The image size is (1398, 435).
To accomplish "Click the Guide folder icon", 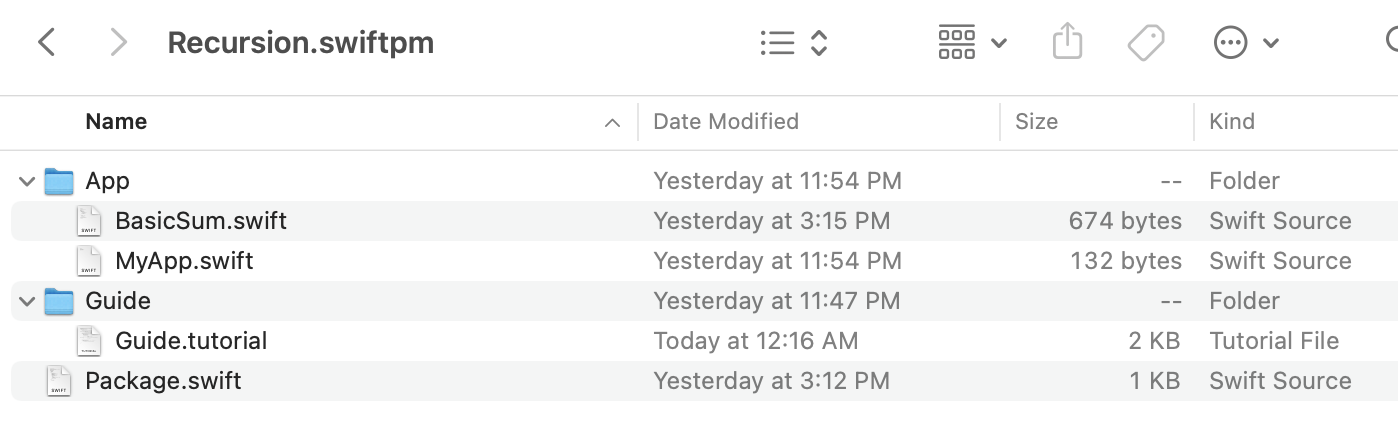I will [60, 301].
